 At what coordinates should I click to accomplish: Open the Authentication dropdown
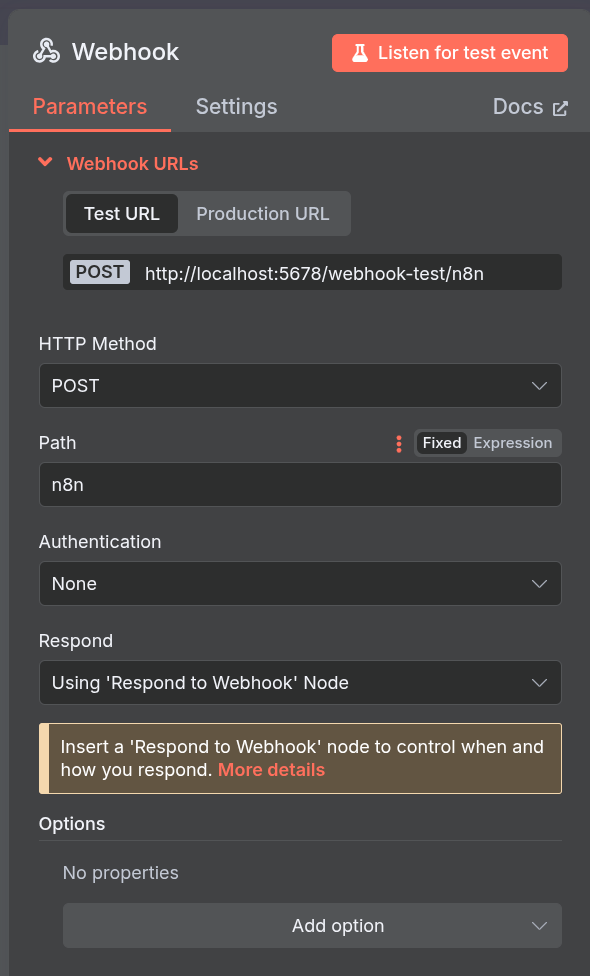pyautogui.click(x=300, y=584)
